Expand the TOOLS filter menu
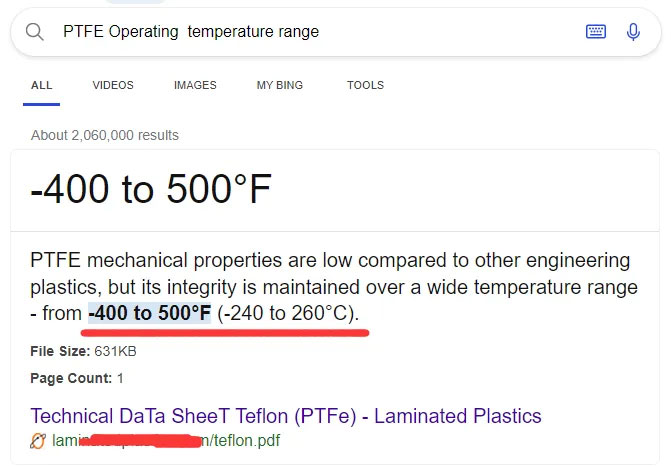 pos(365,85)
